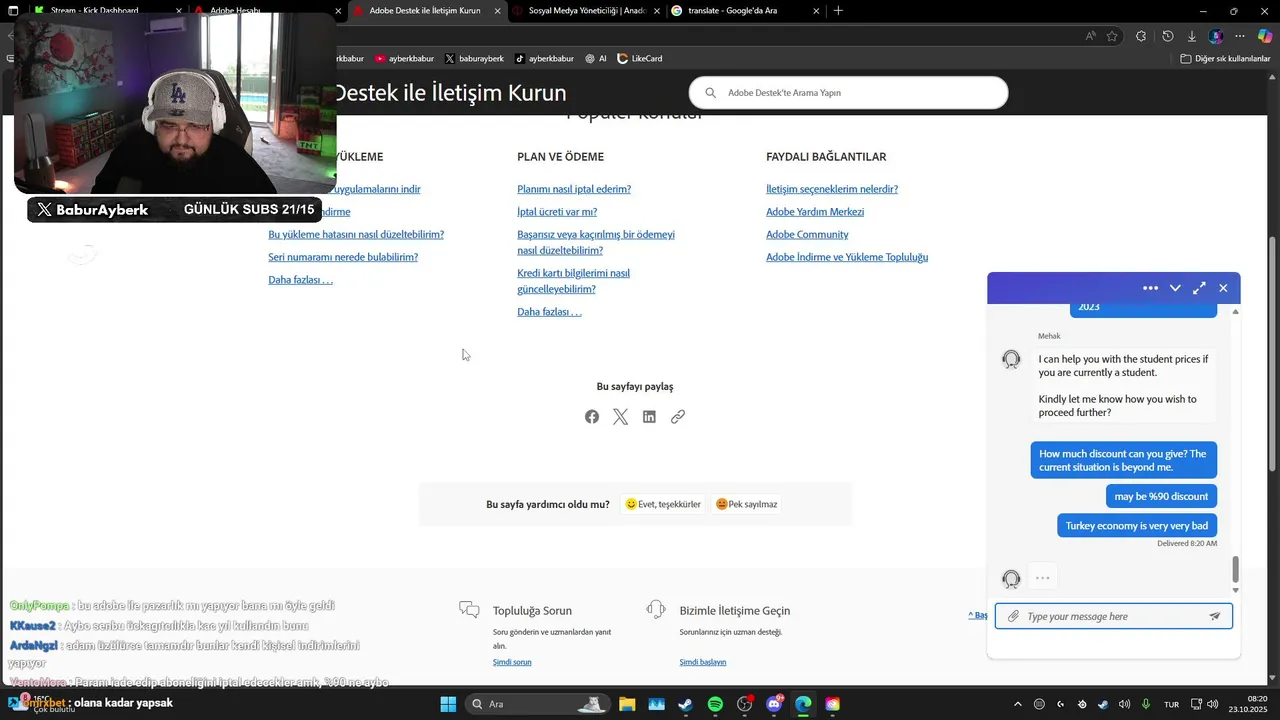Close the 'Sosyal Medya Yöneticiliği' tab
Screen dimensions: 1280x720
656,11
